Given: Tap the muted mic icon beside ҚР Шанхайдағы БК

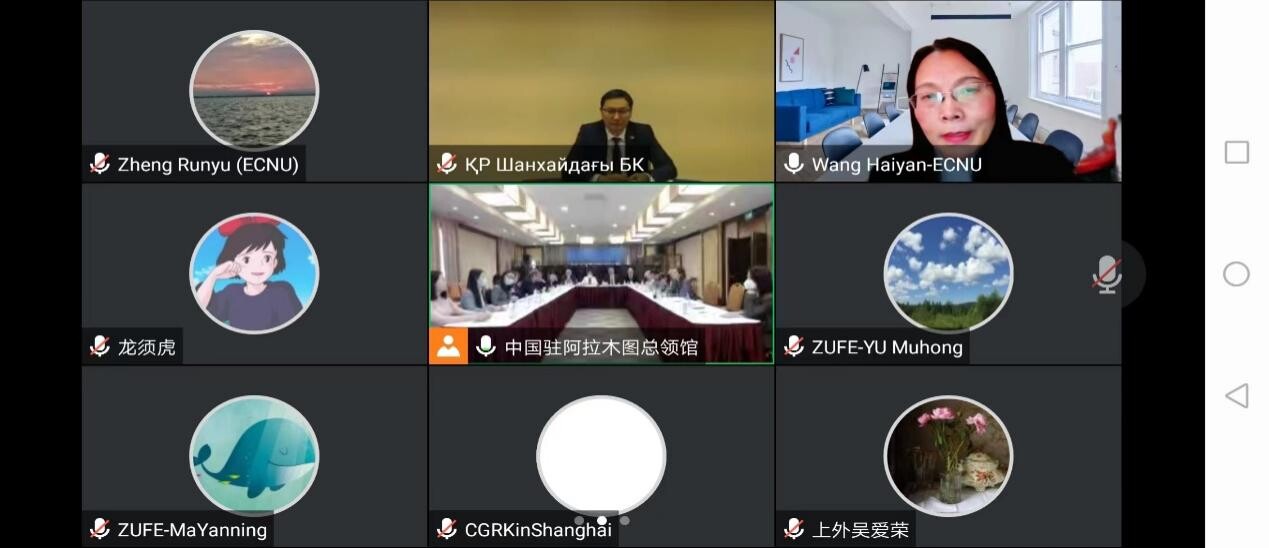Looking at the screenshot, I should (x=447, y=164).
